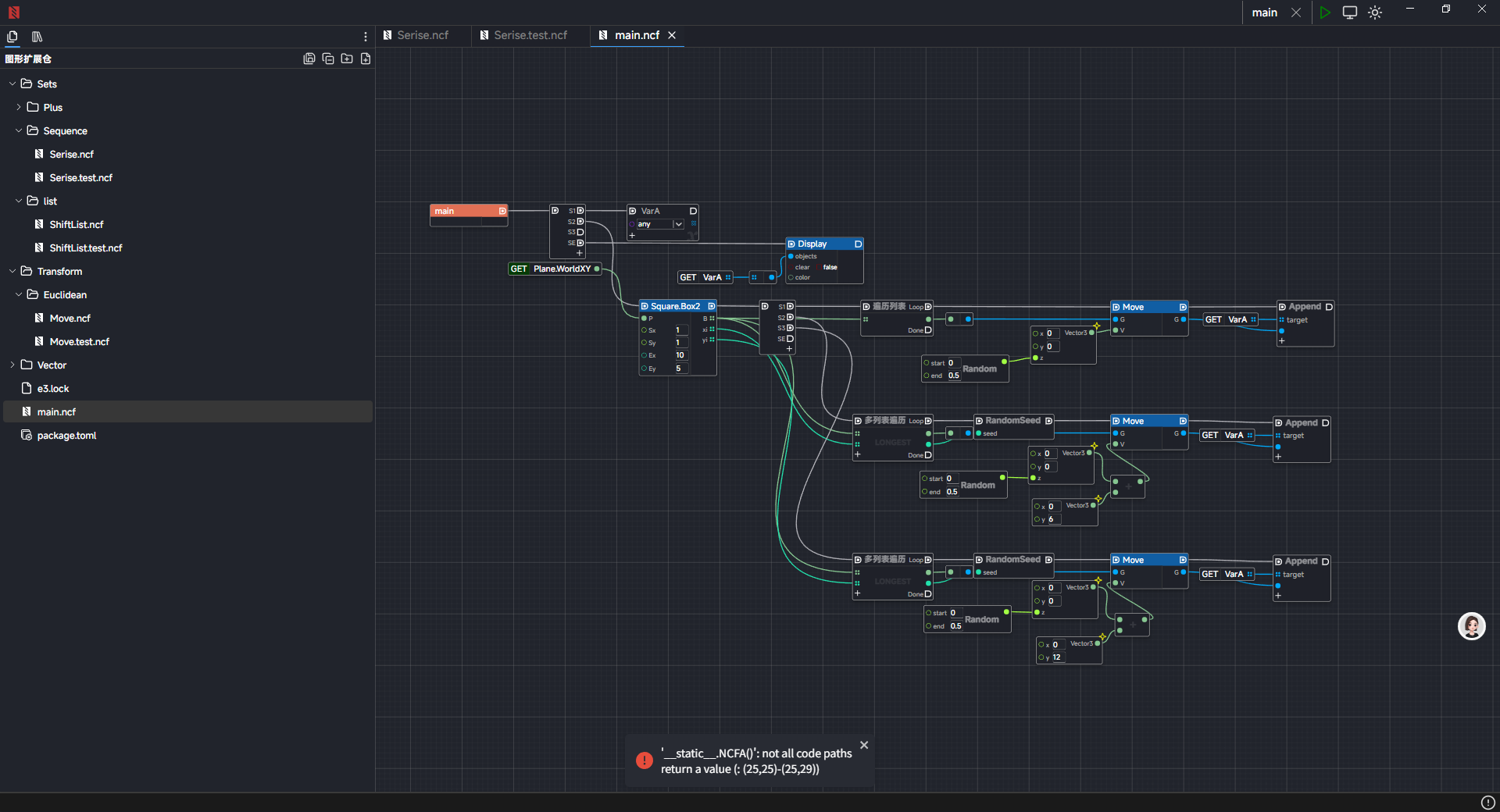Switch to the Serise.ncf tab
Screen dimensions: 1500x812
click(x=422, y=35)
